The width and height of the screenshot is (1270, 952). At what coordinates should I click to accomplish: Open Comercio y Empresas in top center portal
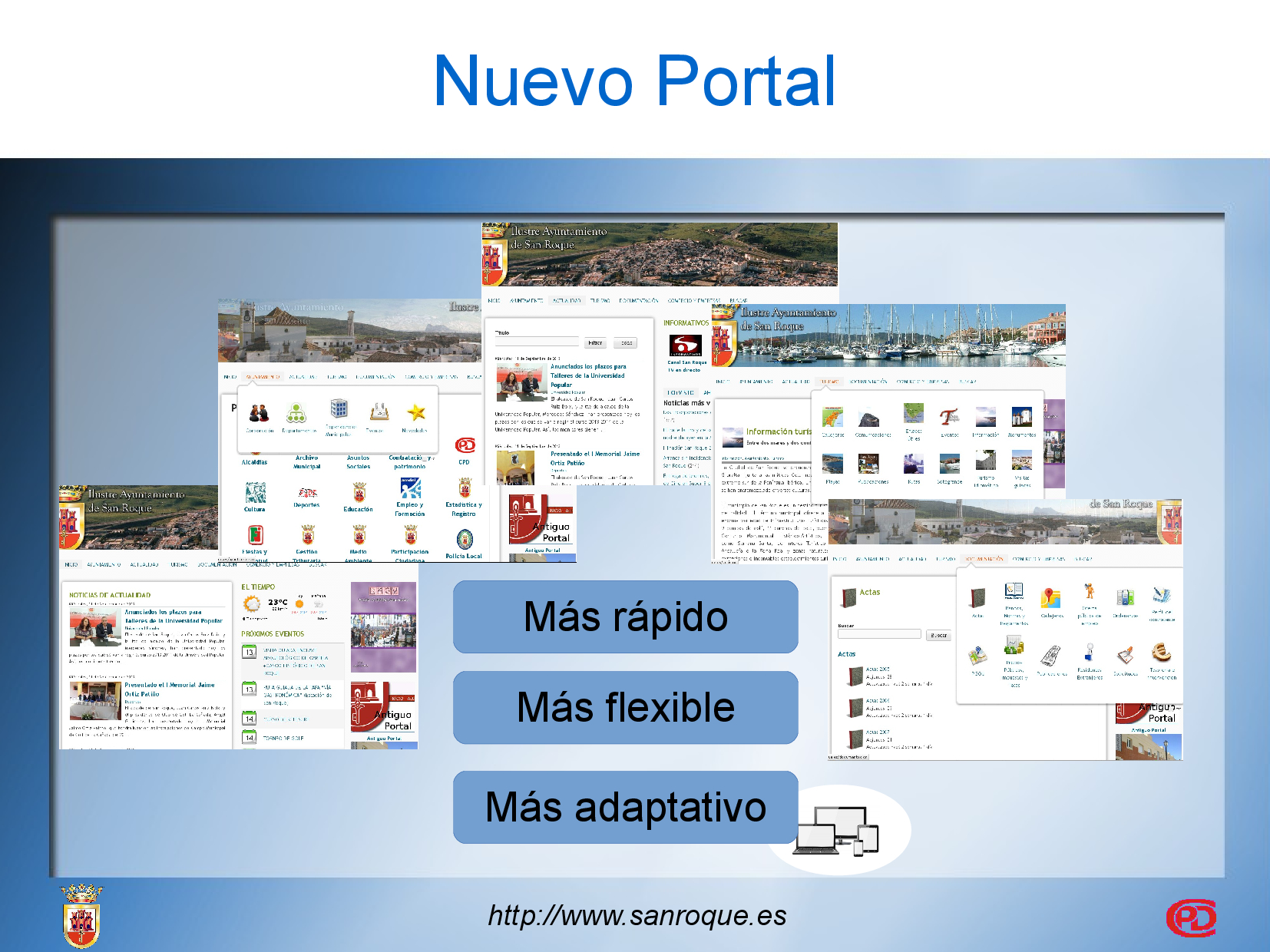(x=694, y=301)
